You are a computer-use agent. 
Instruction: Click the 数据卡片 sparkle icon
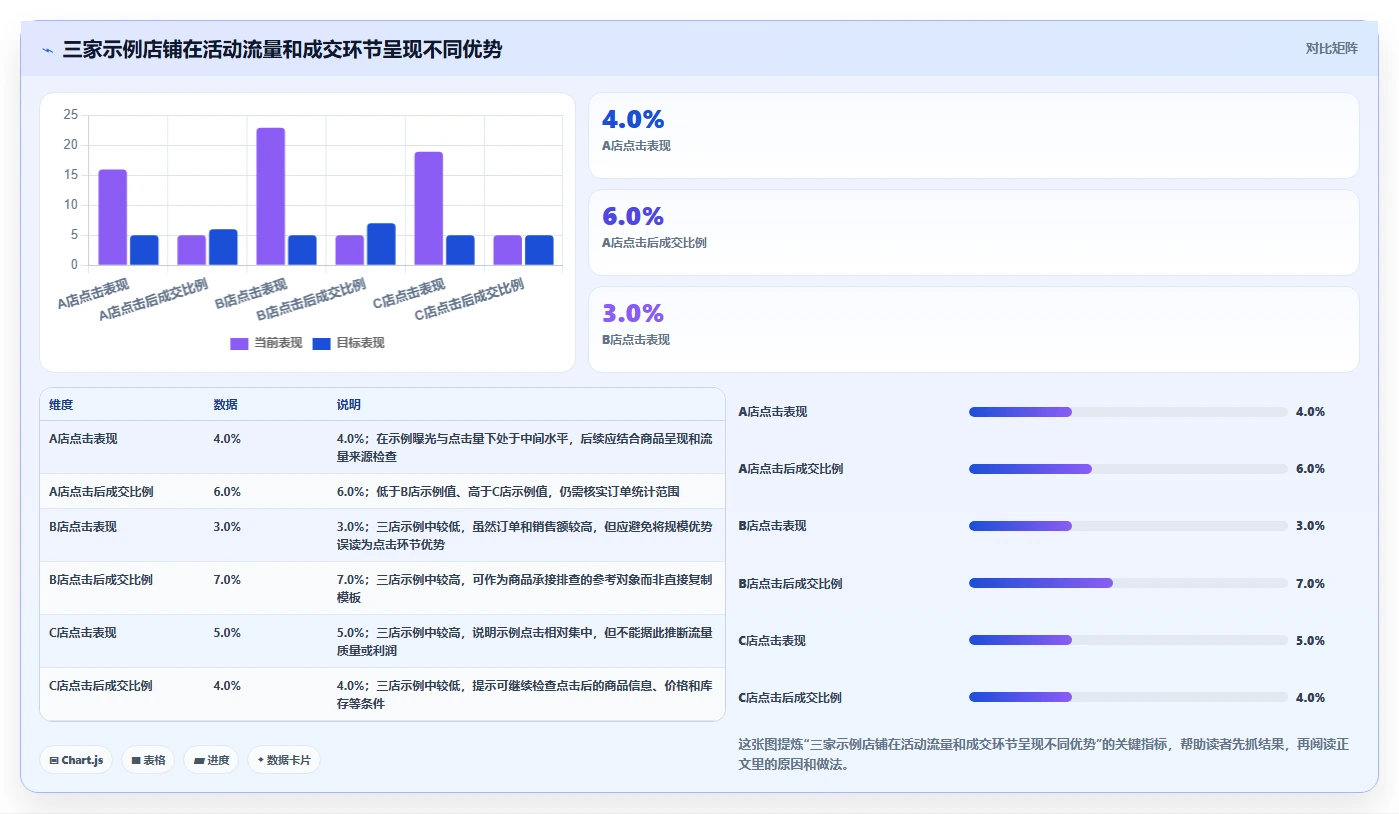(x=261, y=760)
